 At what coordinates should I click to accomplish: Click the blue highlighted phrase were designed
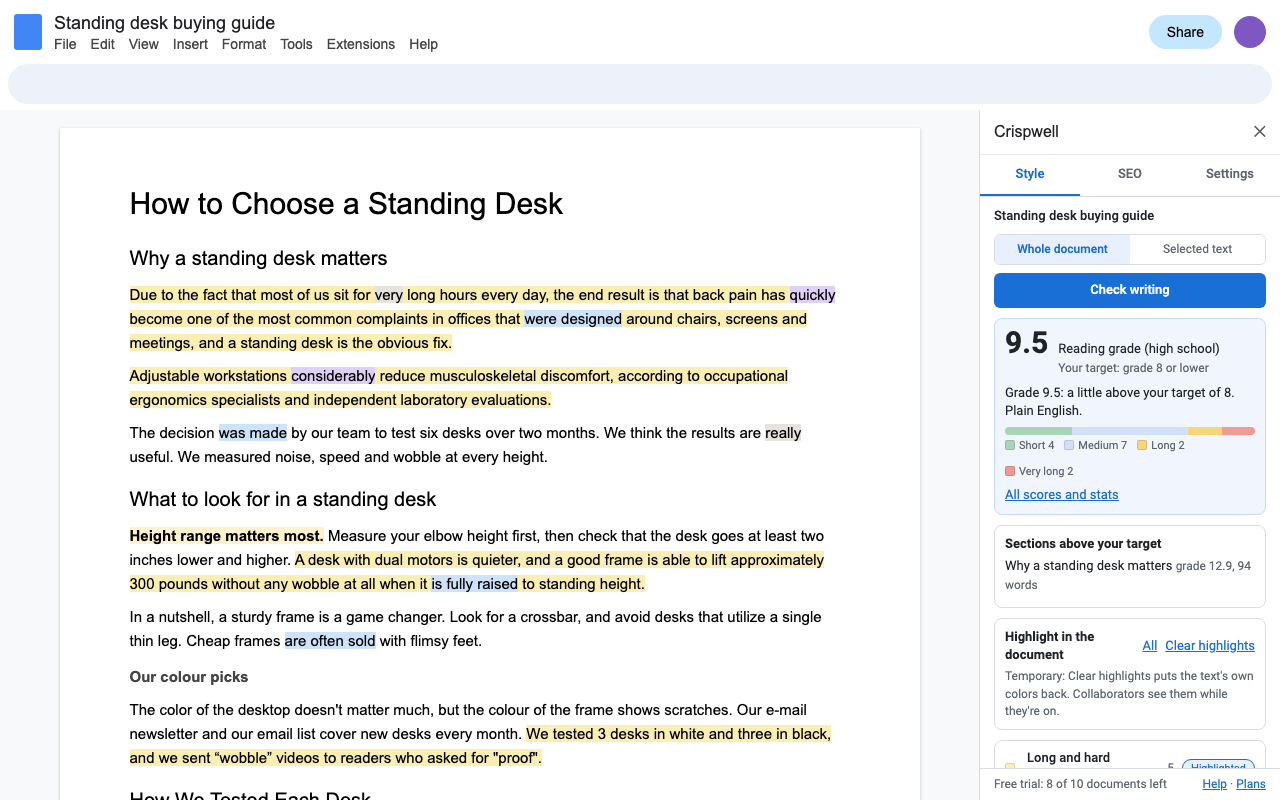tap(573, 319)
